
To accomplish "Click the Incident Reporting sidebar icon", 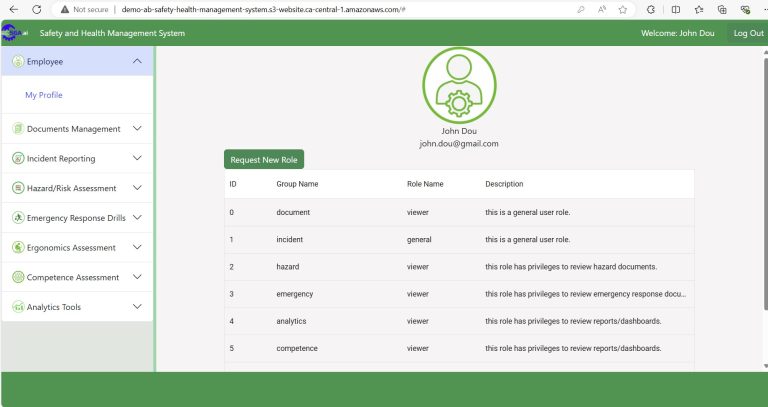I will point(18,158).
